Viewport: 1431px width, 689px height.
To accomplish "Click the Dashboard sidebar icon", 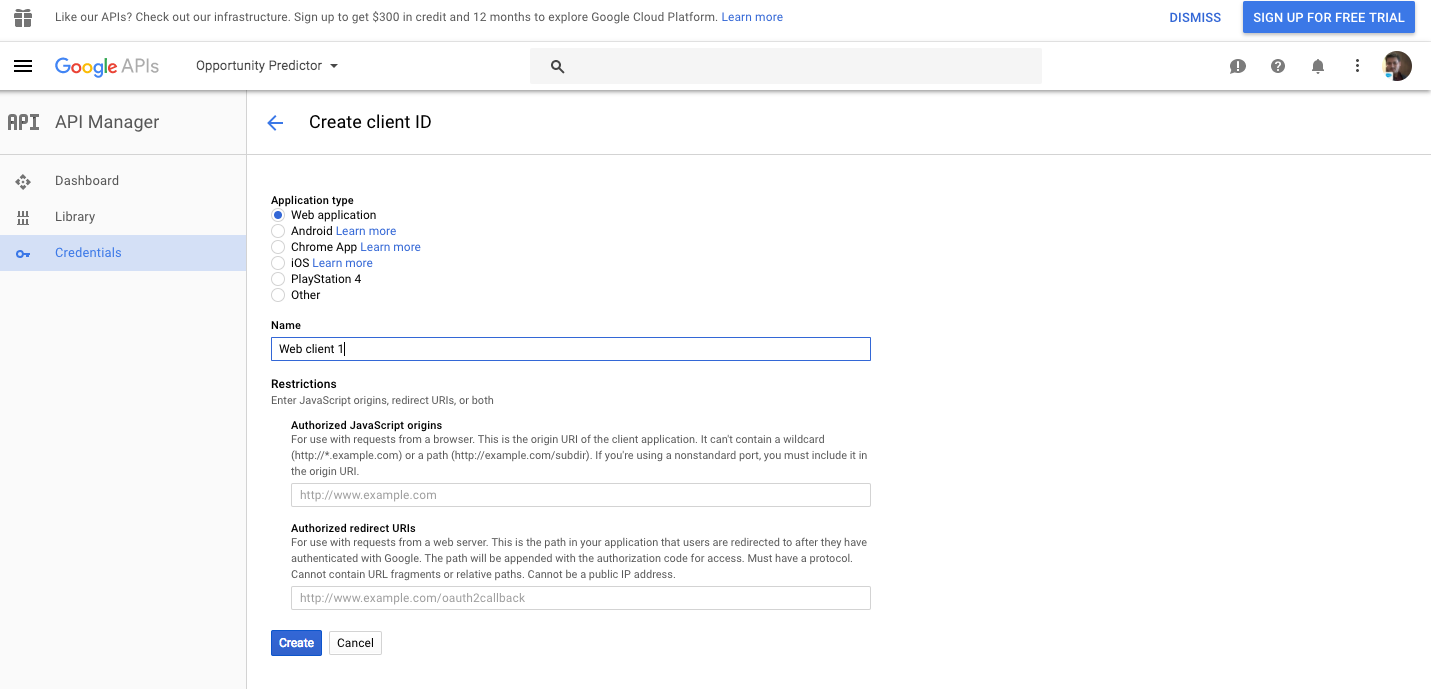I will pyautogui.click(x=23, y=181).
